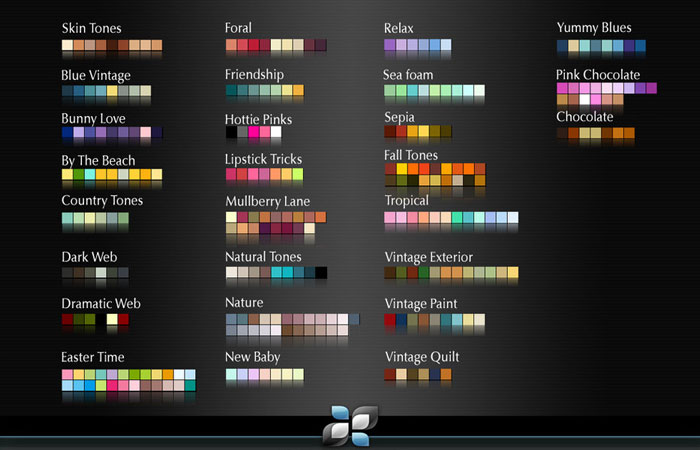Image resolution: width=700 pixels, height=450 pixels.
Task: Pick the purple first swatch in Relax
Action: pos(390,45)
